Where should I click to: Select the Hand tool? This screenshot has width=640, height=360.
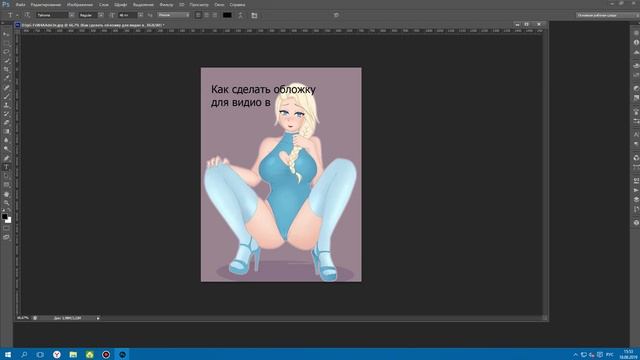coord(6,194)
